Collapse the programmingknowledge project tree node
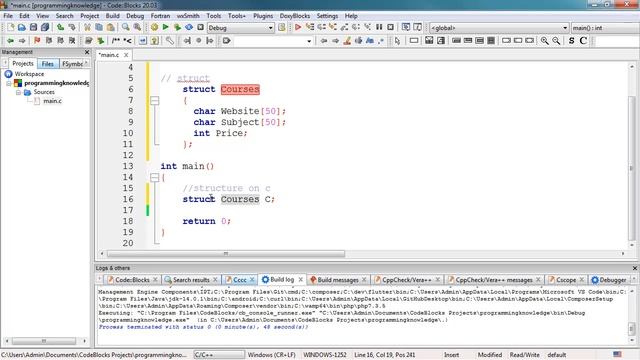This screenshot has width=640, height=360. click(x=9, y=83)
